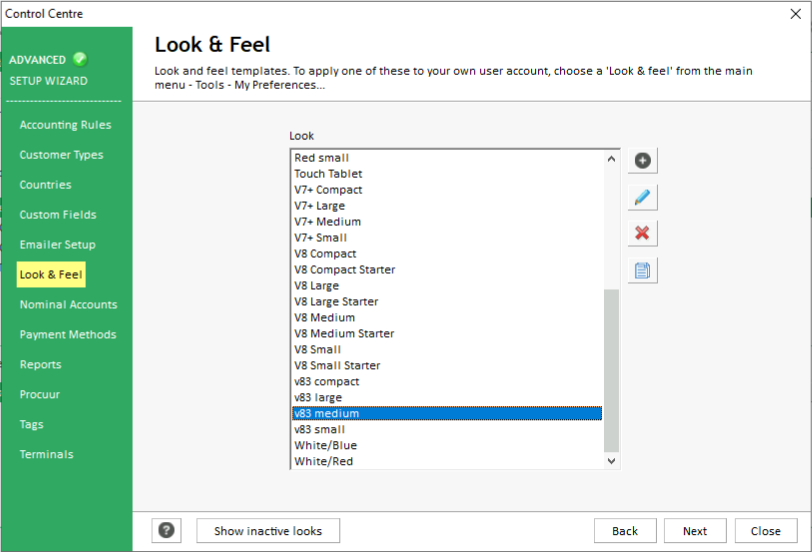Click the highlighted 'v83 medium' row

(x=447, y=413)
